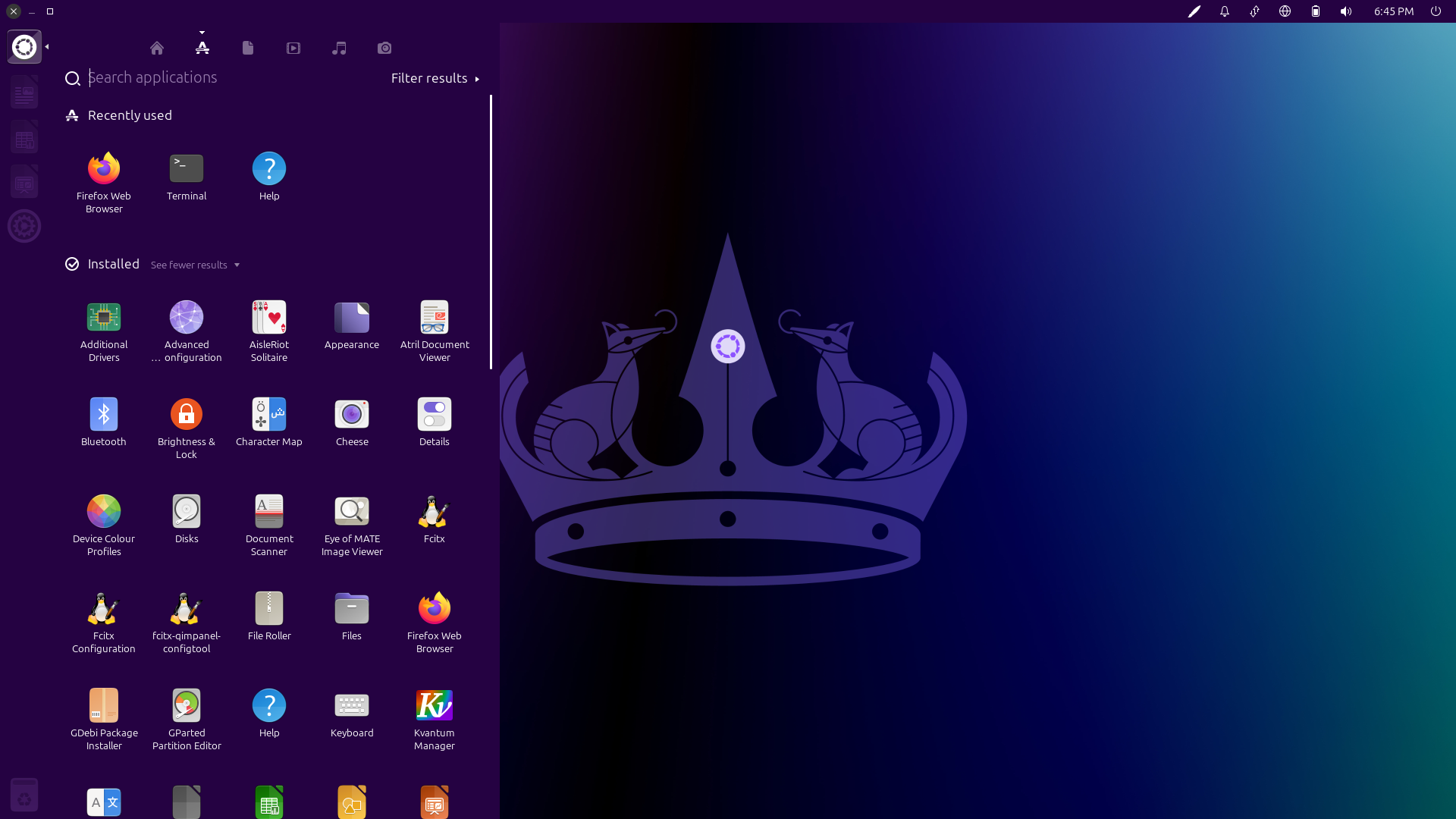Viewport: 1456px width, 819px height.
Task: Click the dash results scrollbar
Action: click(x=491, y=232)
